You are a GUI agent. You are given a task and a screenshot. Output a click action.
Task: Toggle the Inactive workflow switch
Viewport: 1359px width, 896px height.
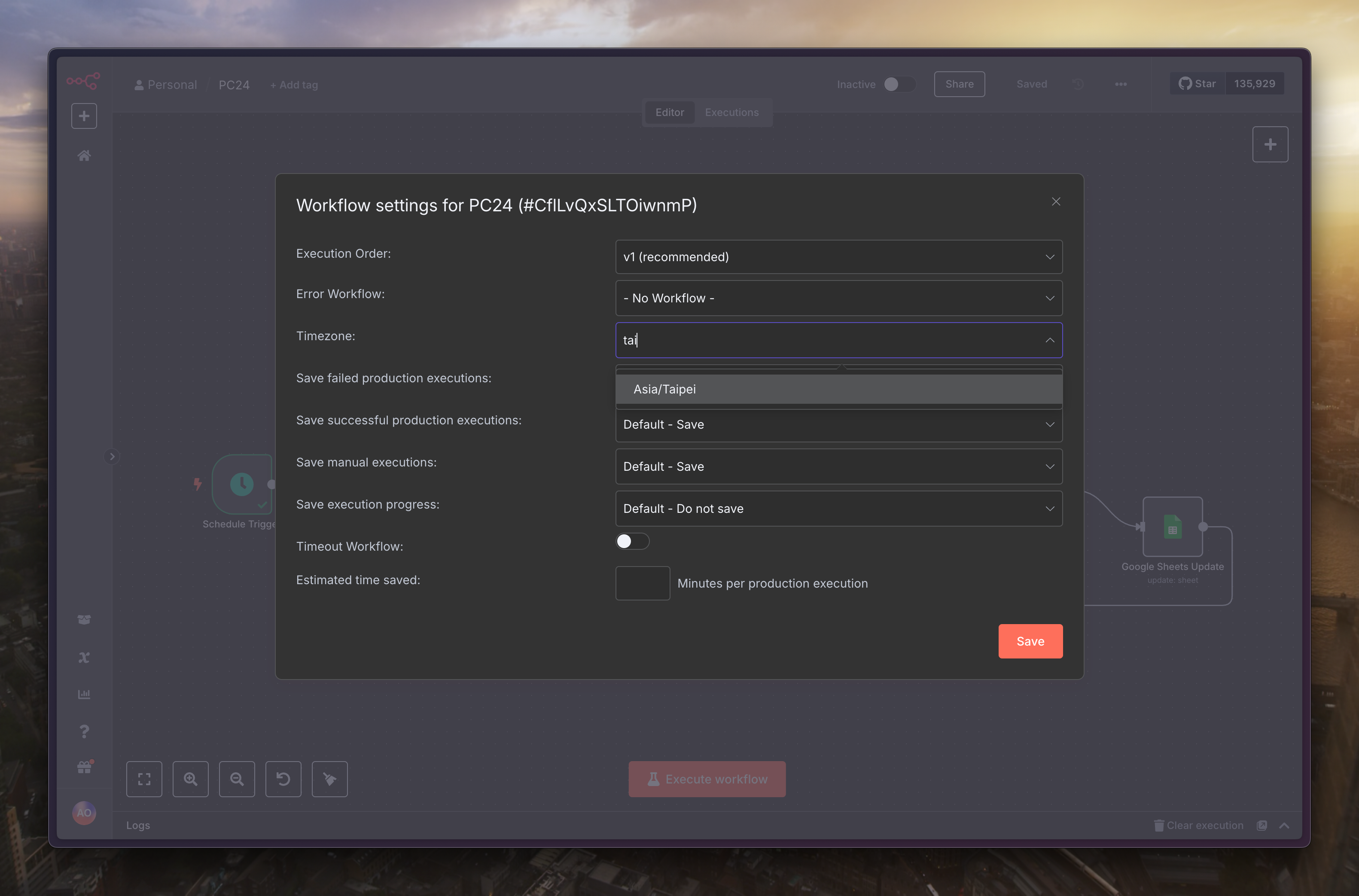899,84
